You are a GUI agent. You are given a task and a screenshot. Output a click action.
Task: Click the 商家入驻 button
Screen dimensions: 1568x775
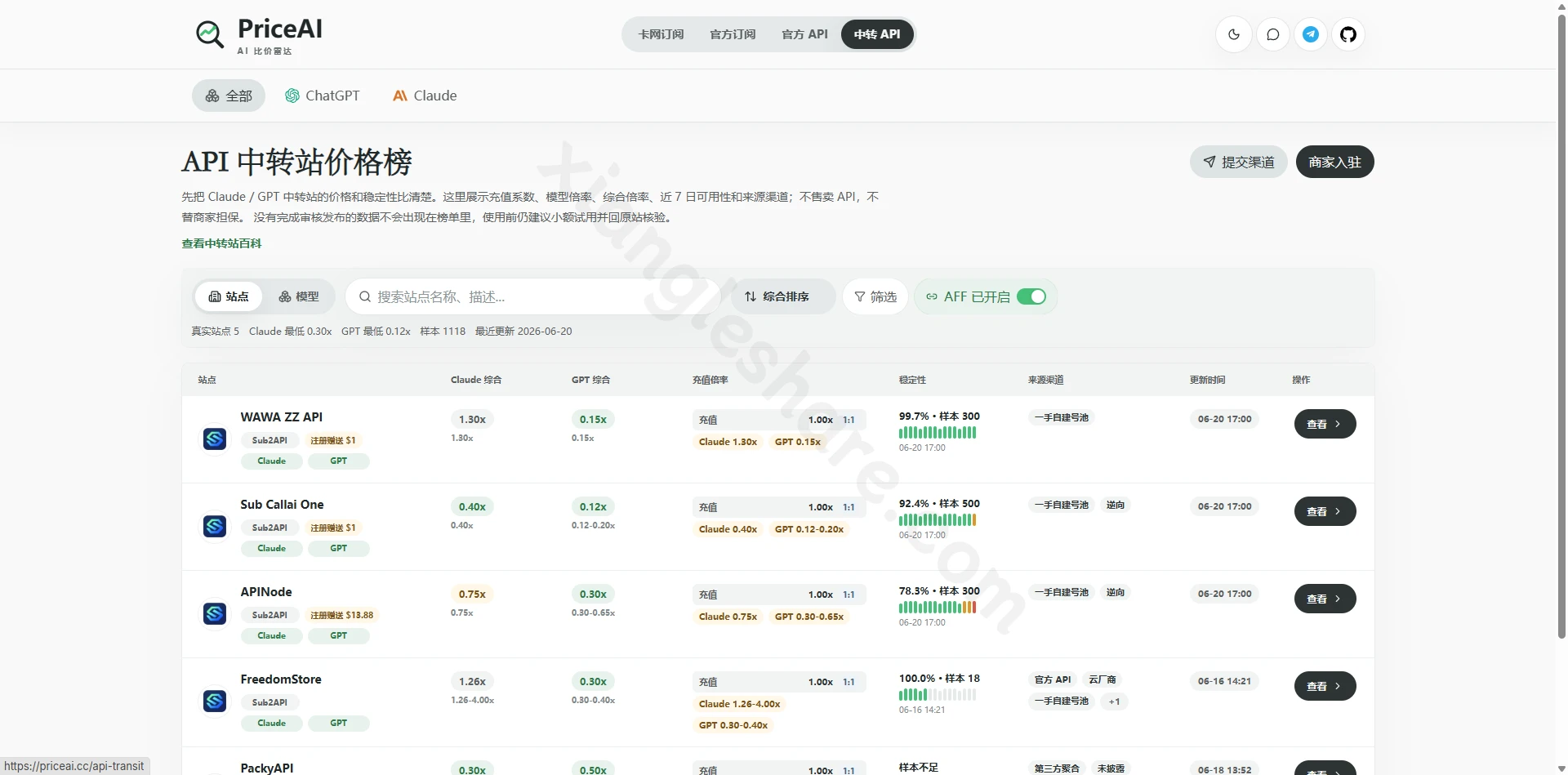point(1335,162)
